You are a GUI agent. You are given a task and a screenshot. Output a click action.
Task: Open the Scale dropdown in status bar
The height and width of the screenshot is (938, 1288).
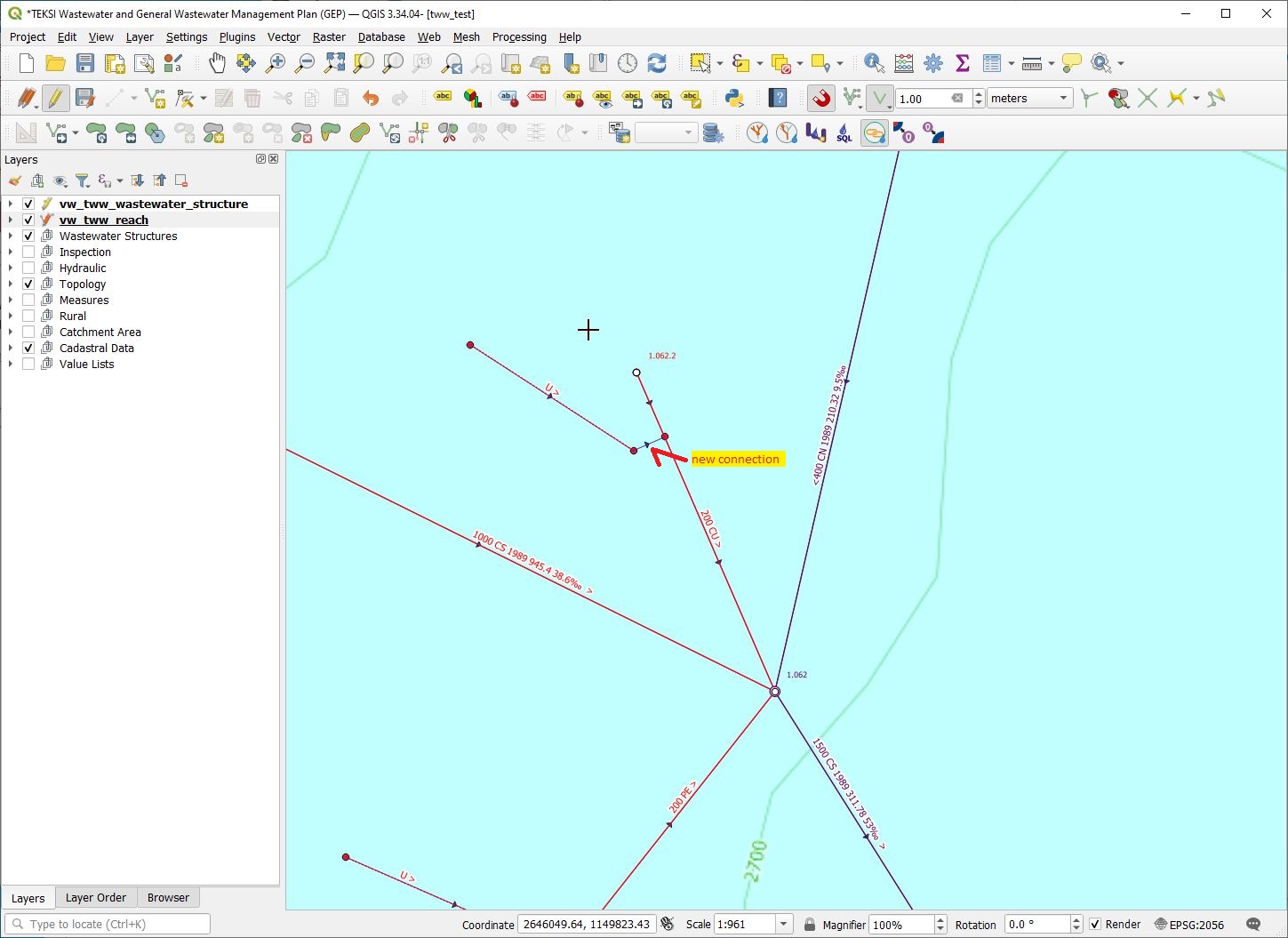click(783, 925)
